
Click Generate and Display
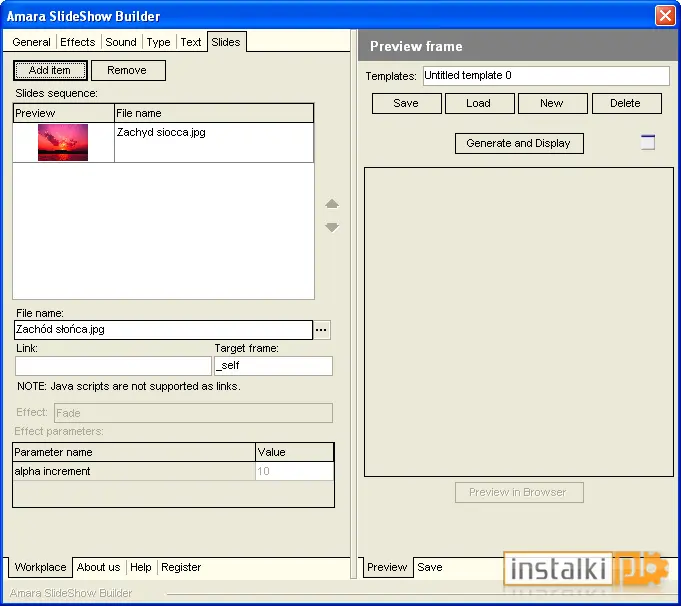click(x=519, y=143)
